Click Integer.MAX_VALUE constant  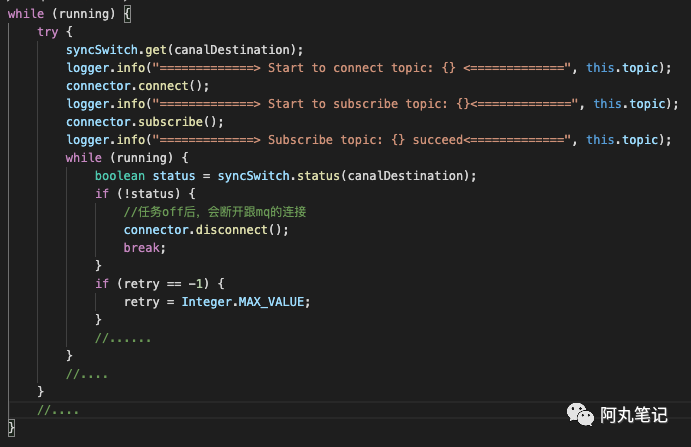[243, 302]
